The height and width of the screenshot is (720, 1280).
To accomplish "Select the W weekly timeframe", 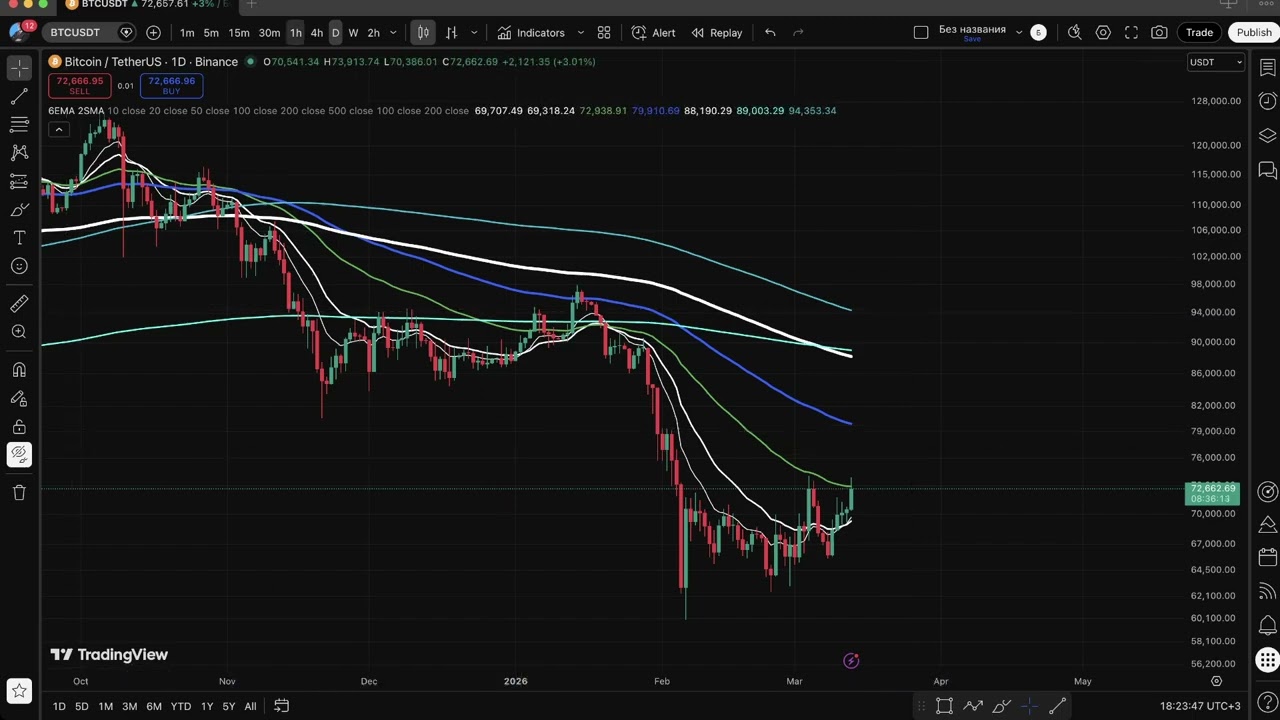I will [353, 33].
